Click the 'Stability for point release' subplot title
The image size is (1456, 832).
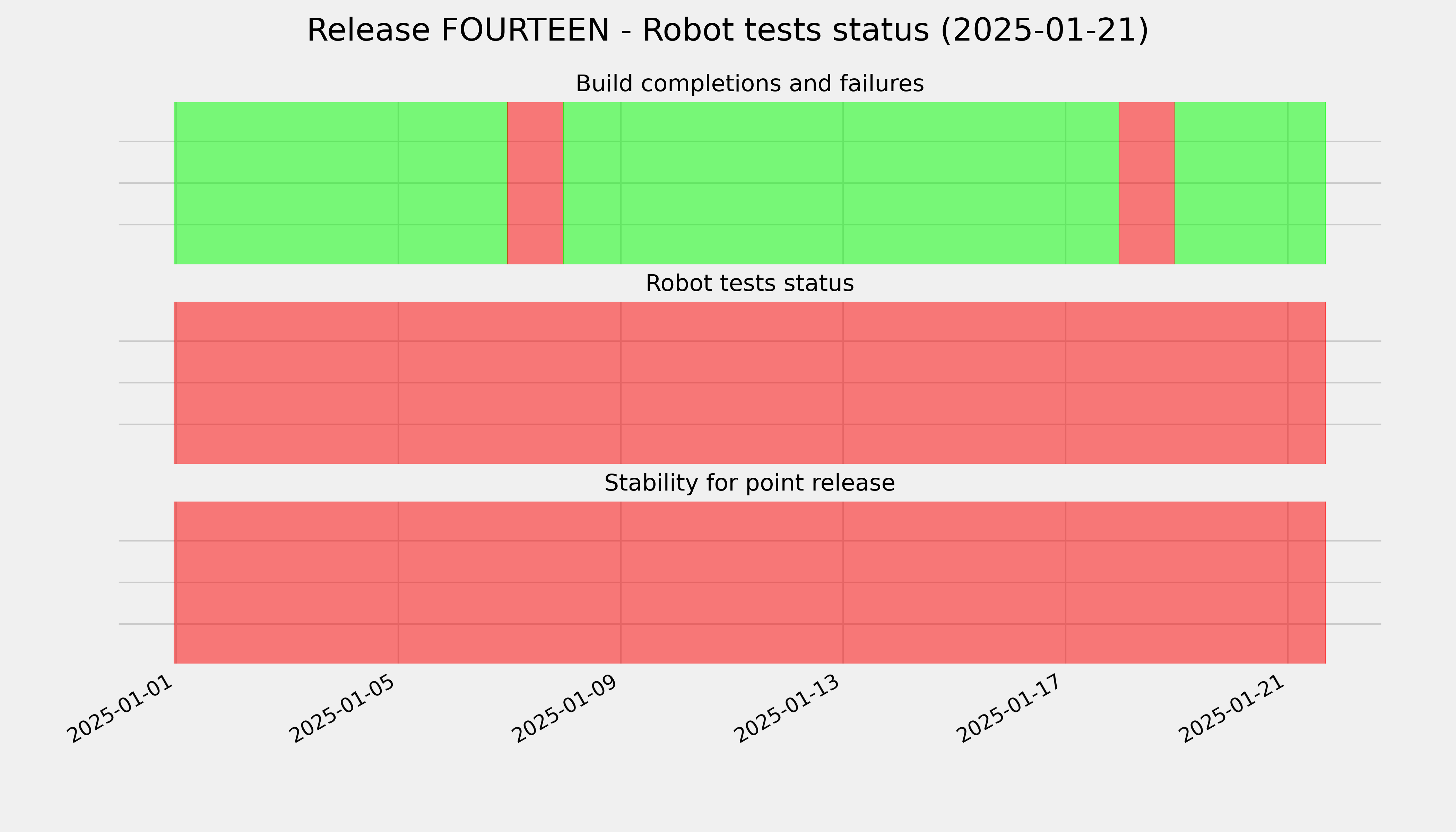pos(749,483)
